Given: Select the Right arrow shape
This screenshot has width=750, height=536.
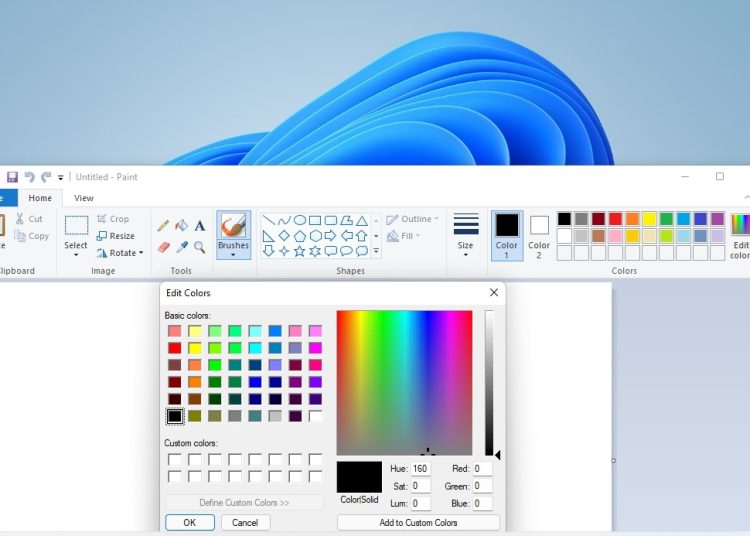Looking at the screenshot, I should [x=330, y=236].
